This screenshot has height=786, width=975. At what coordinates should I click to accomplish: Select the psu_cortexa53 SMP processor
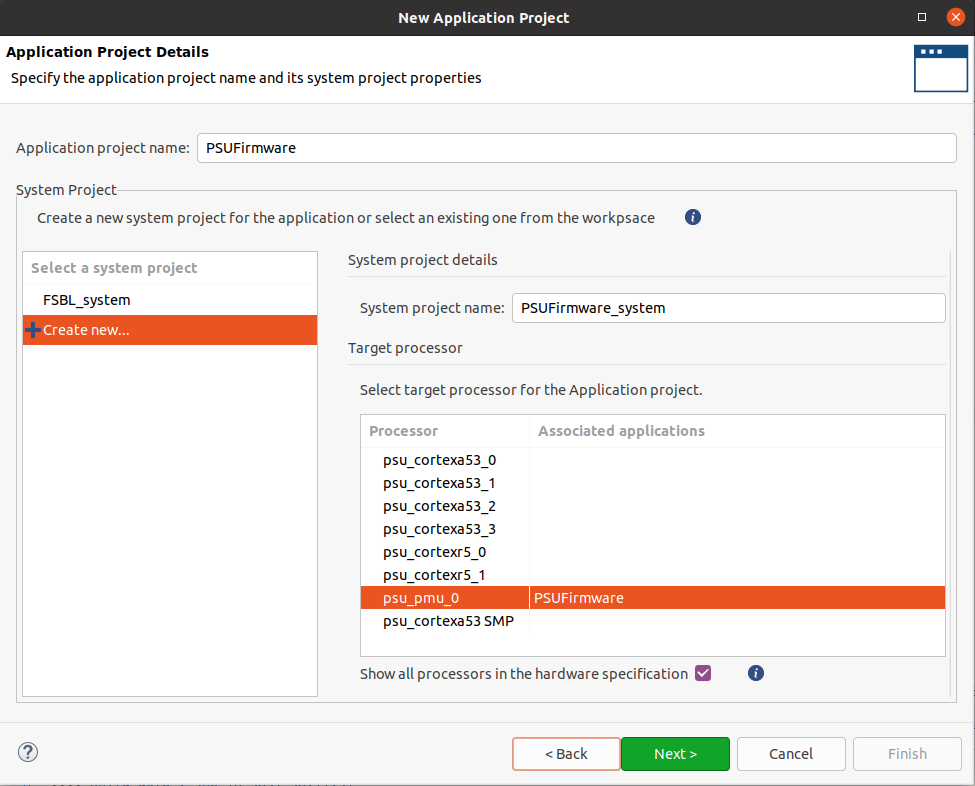[448, 620]
